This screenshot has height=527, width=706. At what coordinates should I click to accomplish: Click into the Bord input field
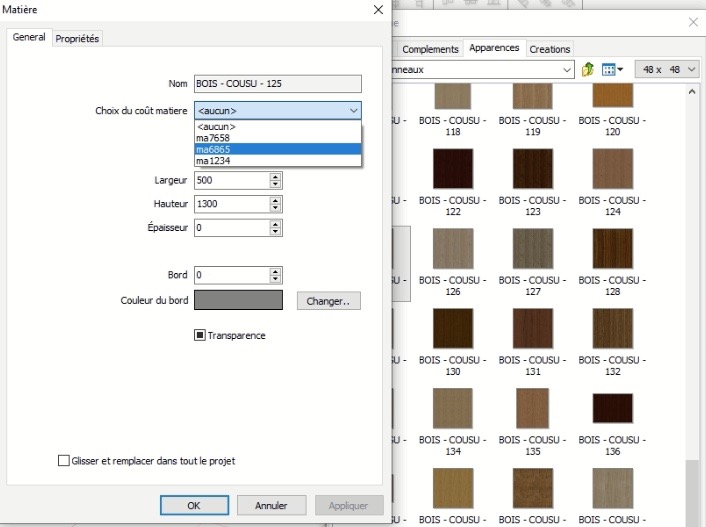coord(230,274)
